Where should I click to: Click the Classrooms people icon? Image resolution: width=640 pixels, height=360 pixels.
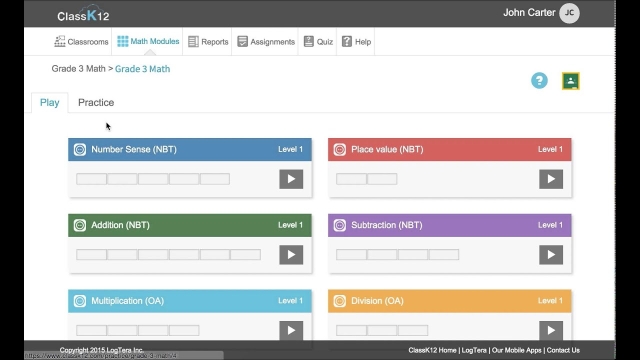pos(60,41)
